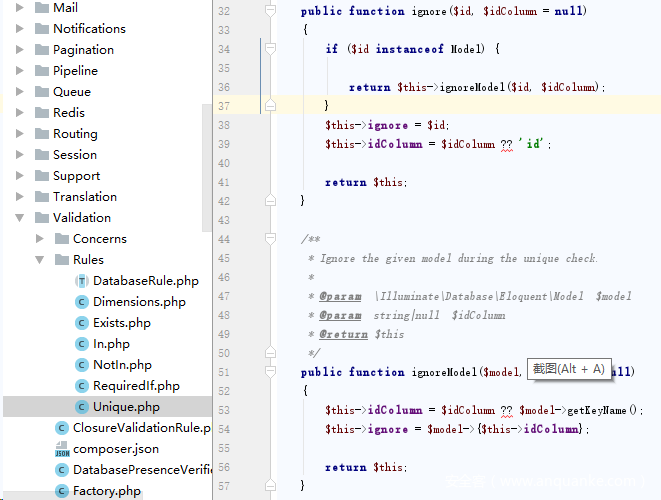Screen dimensions: 661x500
Task: Fold the ignoreModel function at line 51
Action: click(x=270, y=371)
